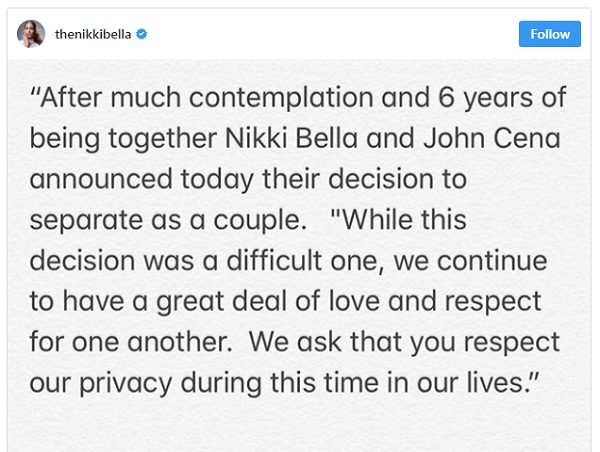Click the words "separate as a couple."
The width and height of the screenshot is (600, 452).
(x=168, y=221)
